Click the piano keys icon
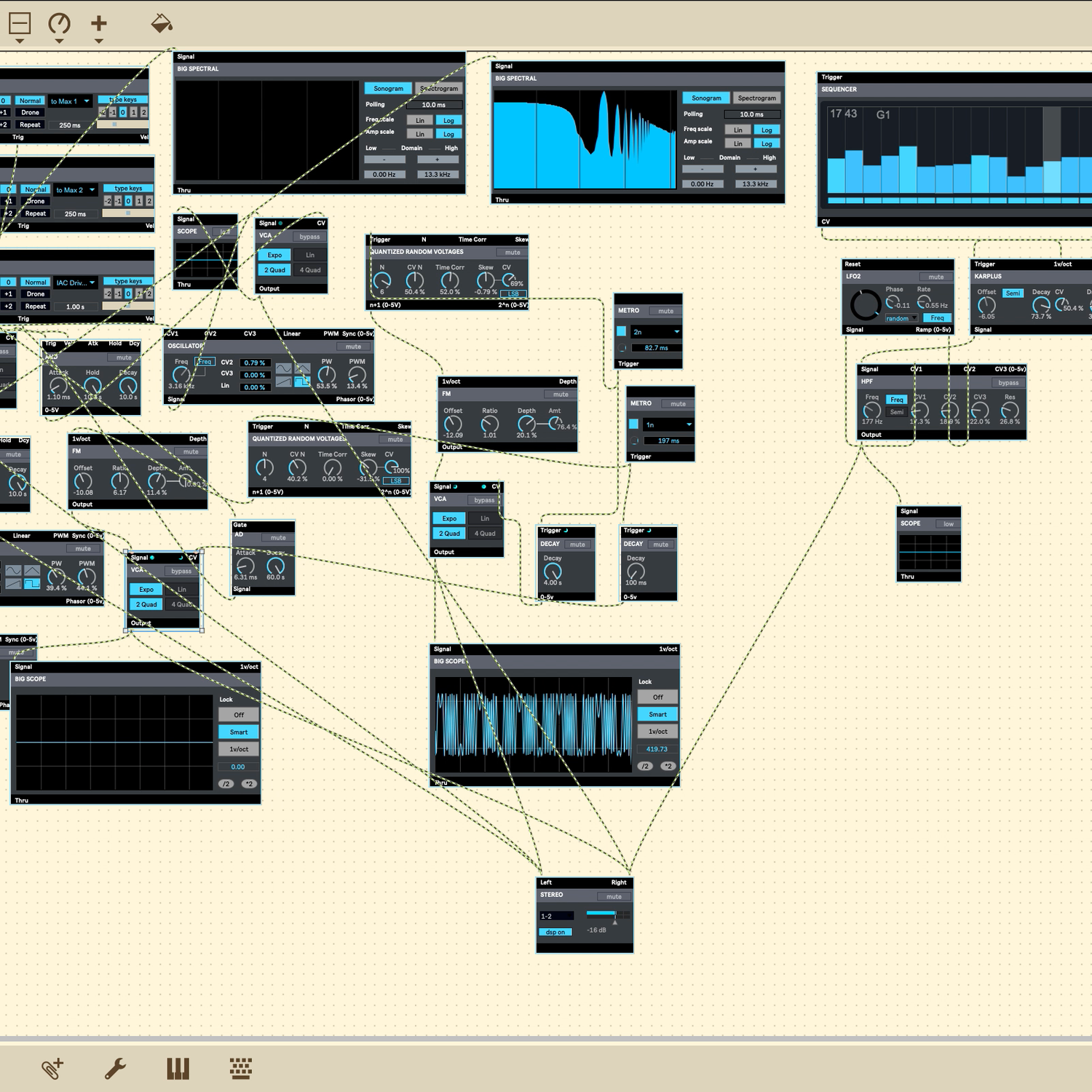Image resolution: width=1092 pixels, height=1092 pixels. tap(178, 1069)
